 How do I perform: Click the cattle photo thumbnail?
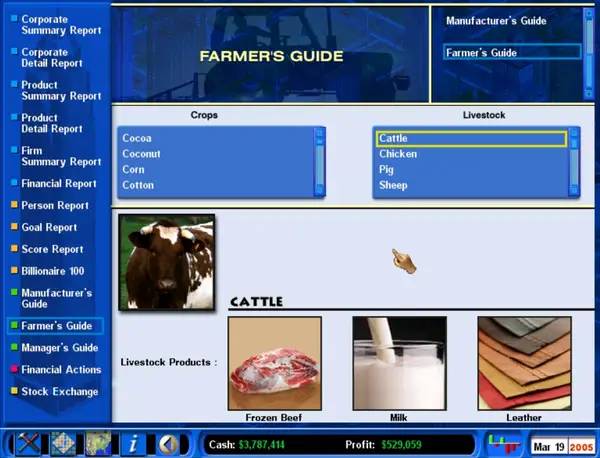(x=167, y=262)
